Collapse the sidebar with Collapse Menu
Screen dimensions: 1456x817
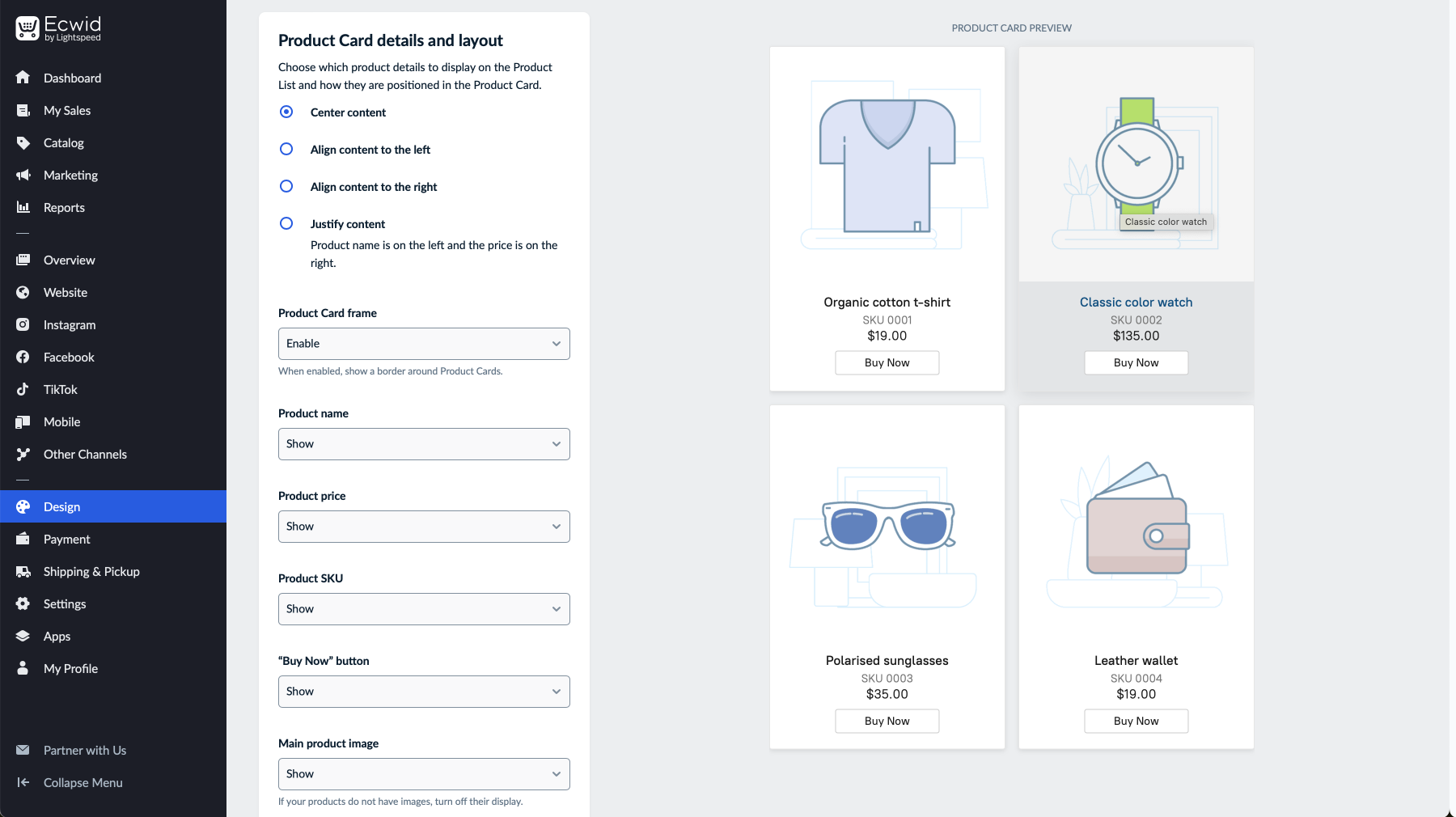pos(83,783)
